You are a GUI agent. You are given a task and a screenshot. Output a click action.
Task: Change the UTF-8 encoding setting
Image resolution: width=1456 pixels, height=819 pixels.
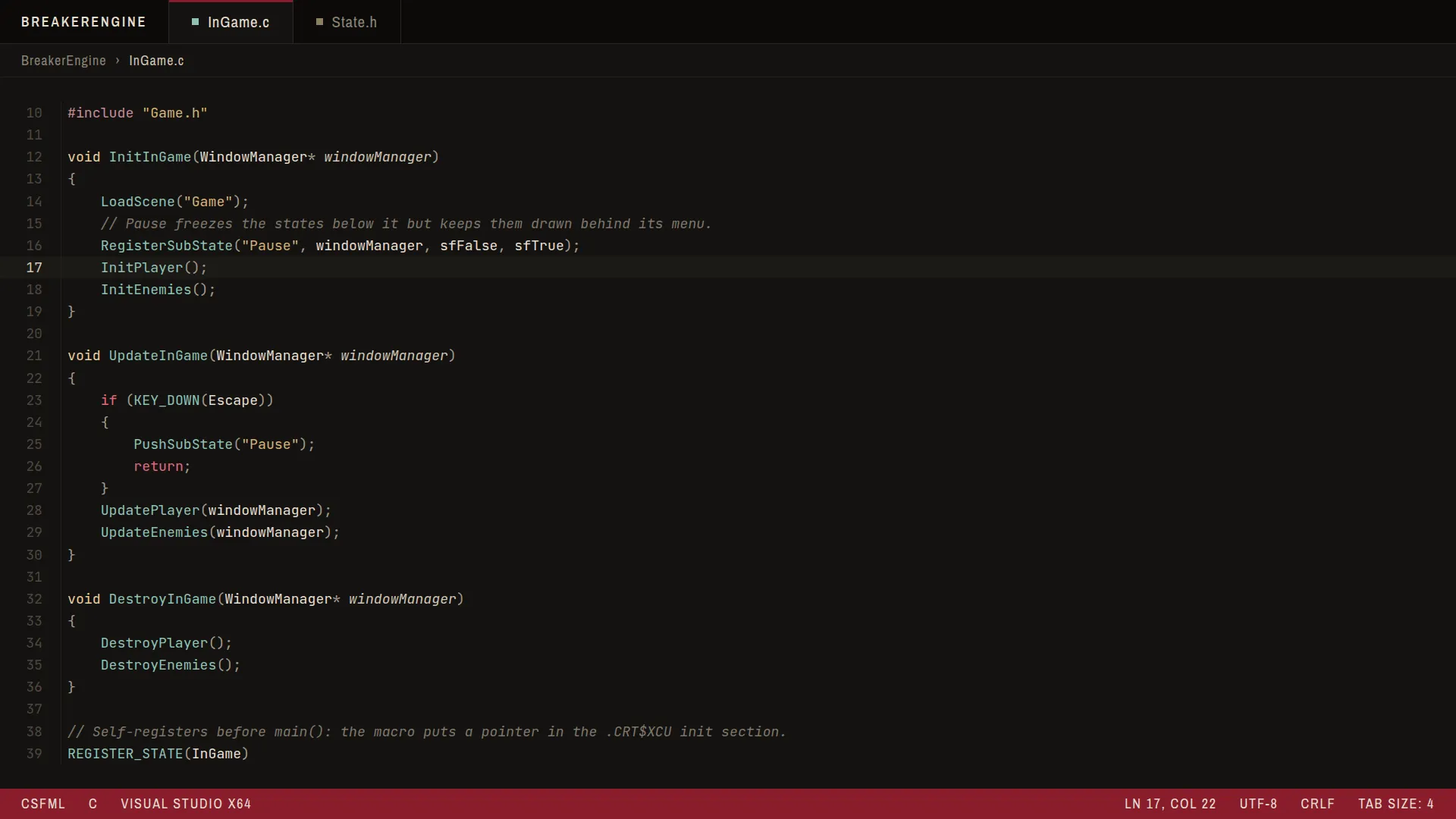click(1258, 804)
